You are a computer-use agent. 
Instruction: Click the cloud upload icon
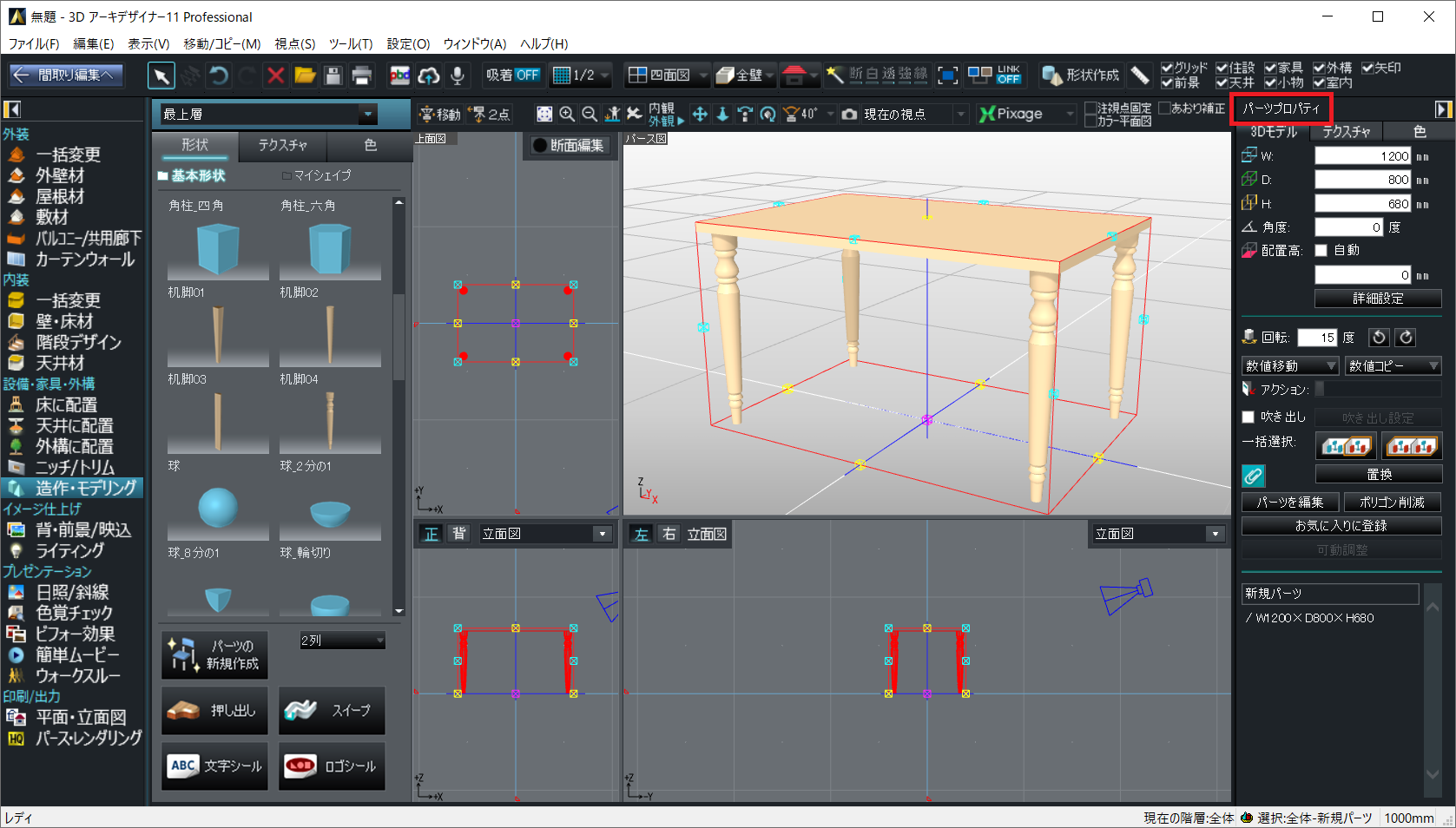click(428, 76)
